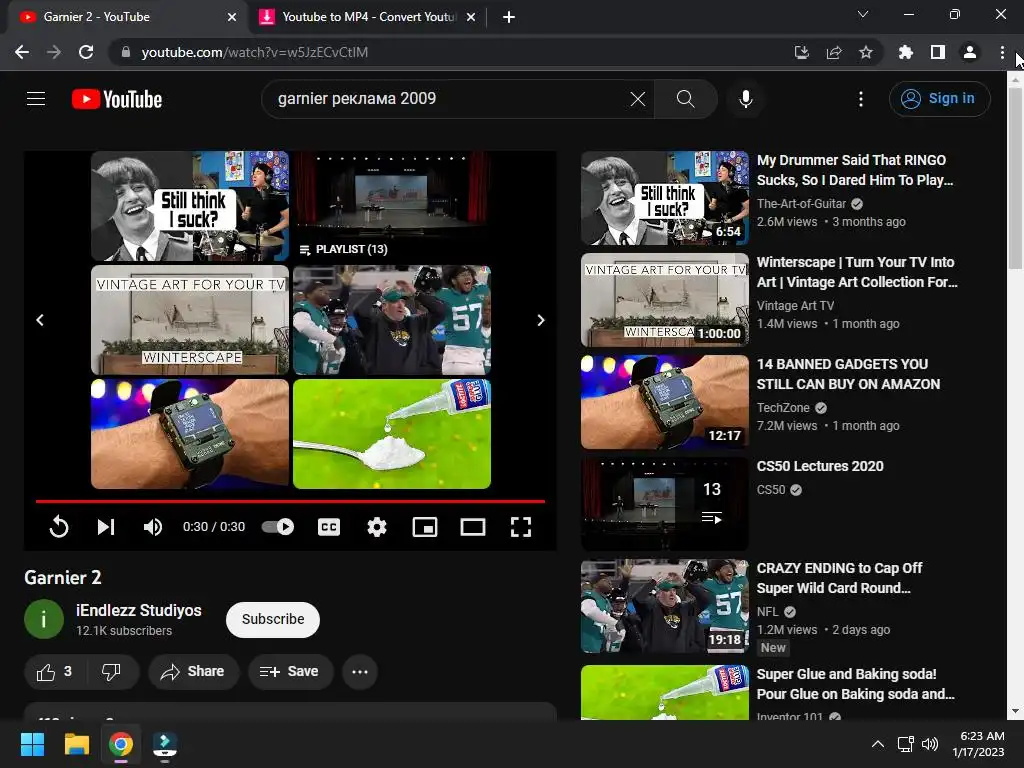Go to the YouTube home logo
This screenshot has width=1024, height=768.
pos(117,99)
